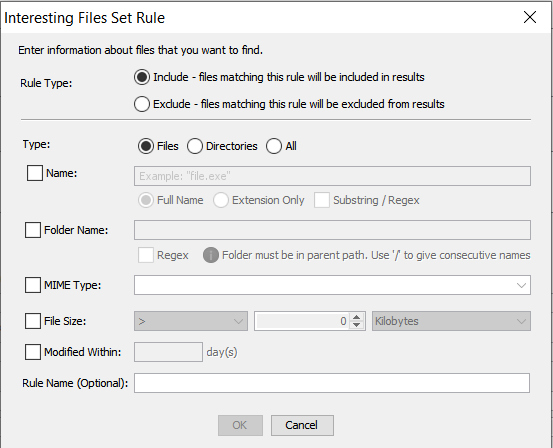Viewport: 553px width, 448px height.
Task: Tick the folder Regex checkbox
Action: (146, 255)
